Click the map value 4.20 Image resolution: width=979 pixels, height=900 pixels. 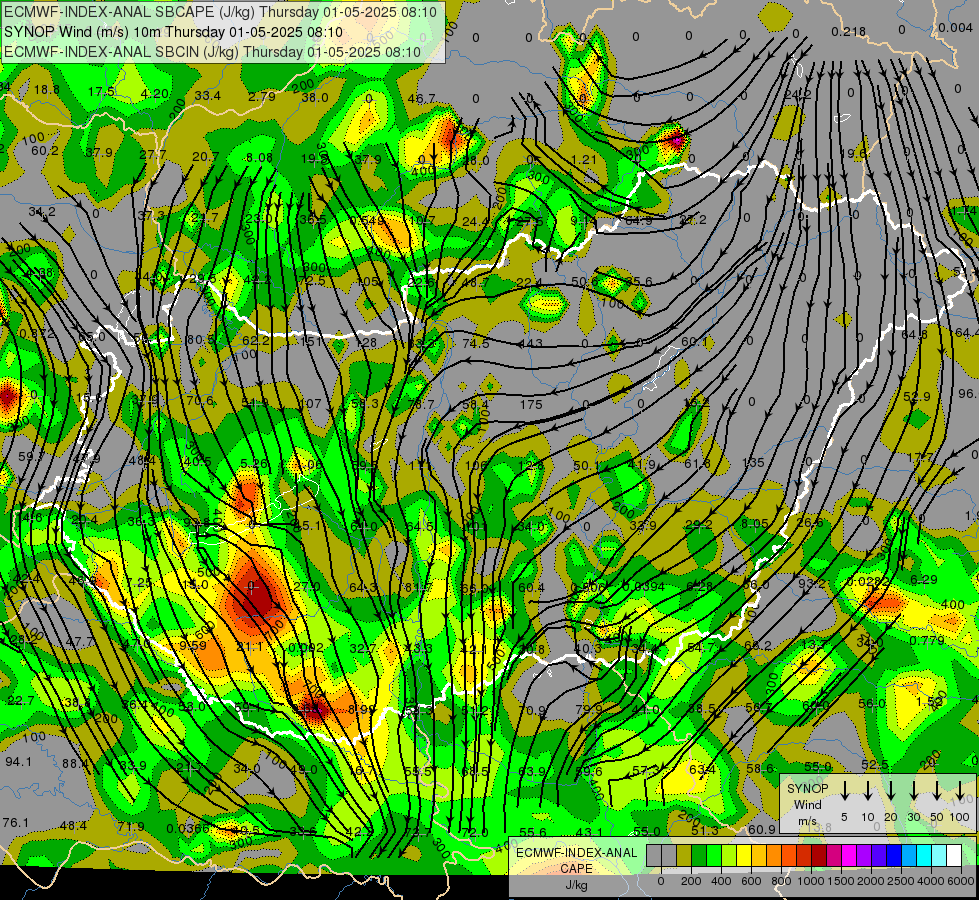[155, 94]
